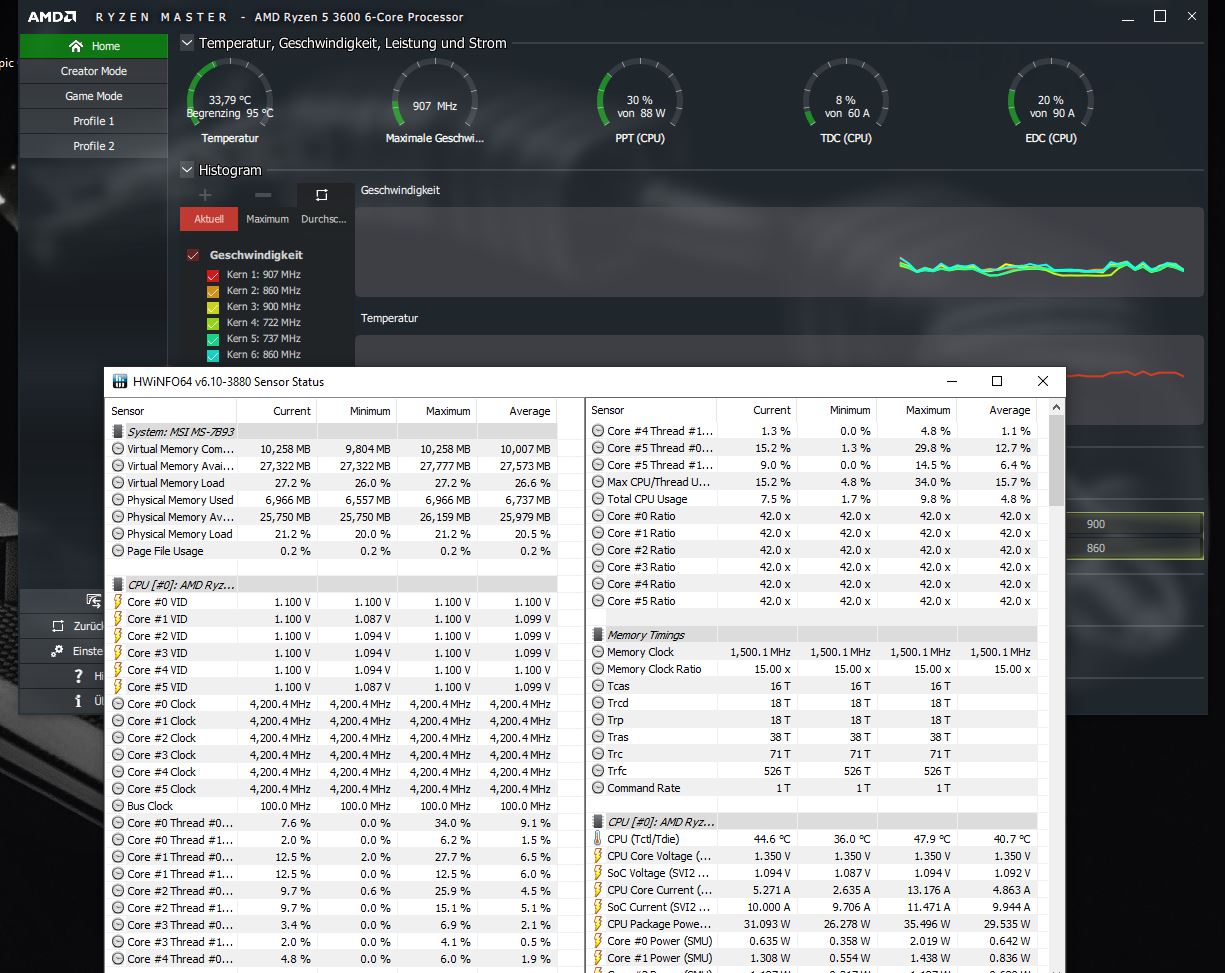Click Sensor column header in left HWiNFO pane
This screenshot has width=1225, height=973.
coord(170,411)
